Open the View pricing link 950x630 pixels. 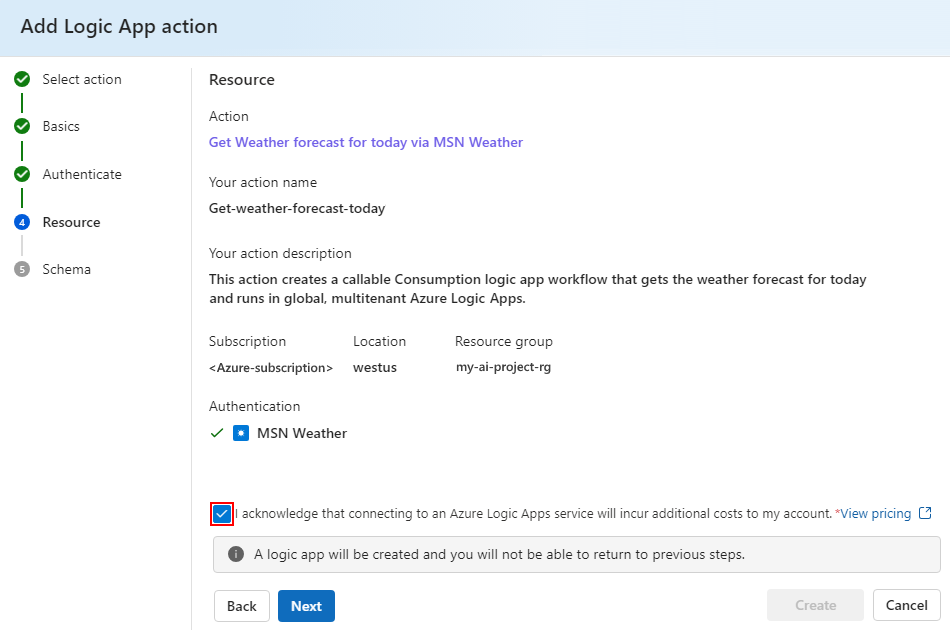click(875, 513)
